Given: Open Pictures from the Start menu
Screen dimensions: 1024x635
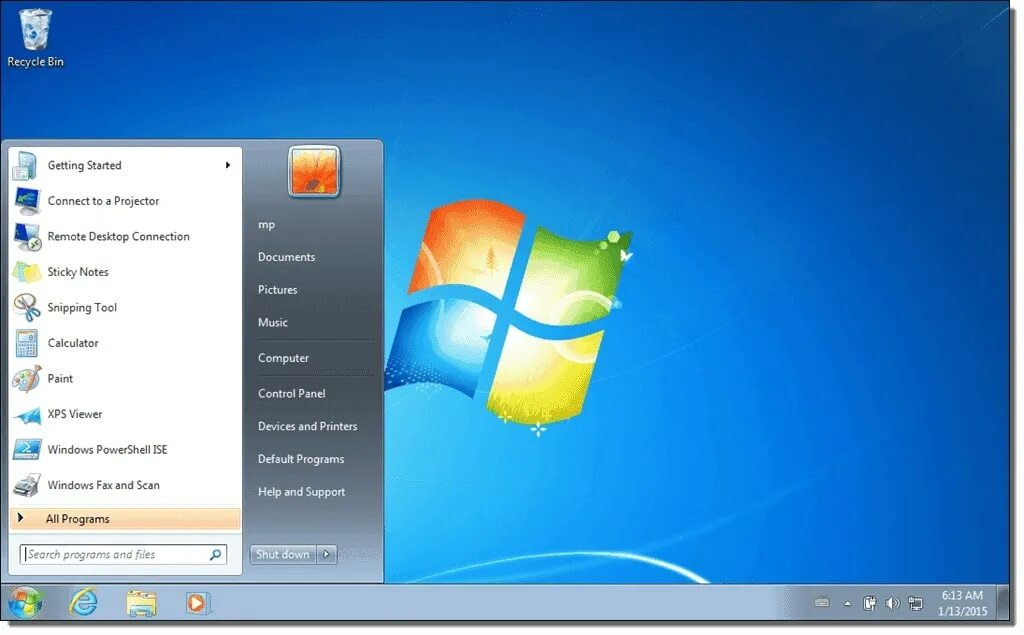Looking at the screenshot, I should [x=278, y=290].
